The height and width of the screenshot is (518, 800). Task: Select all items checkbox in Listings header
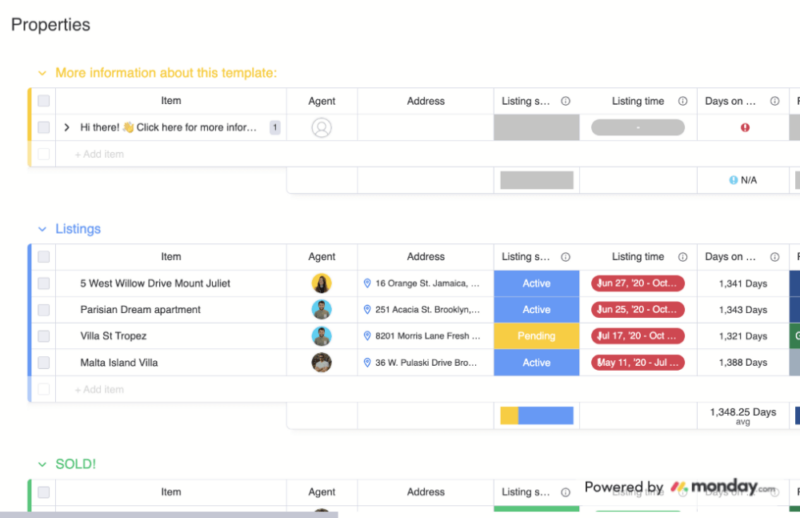pyautogui.click(x=44, y=257)
